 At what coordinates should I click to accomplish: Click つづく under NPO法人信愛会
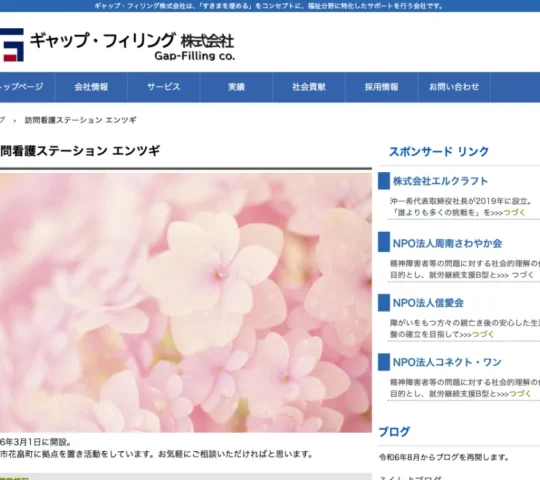click(x=483, y=334)
